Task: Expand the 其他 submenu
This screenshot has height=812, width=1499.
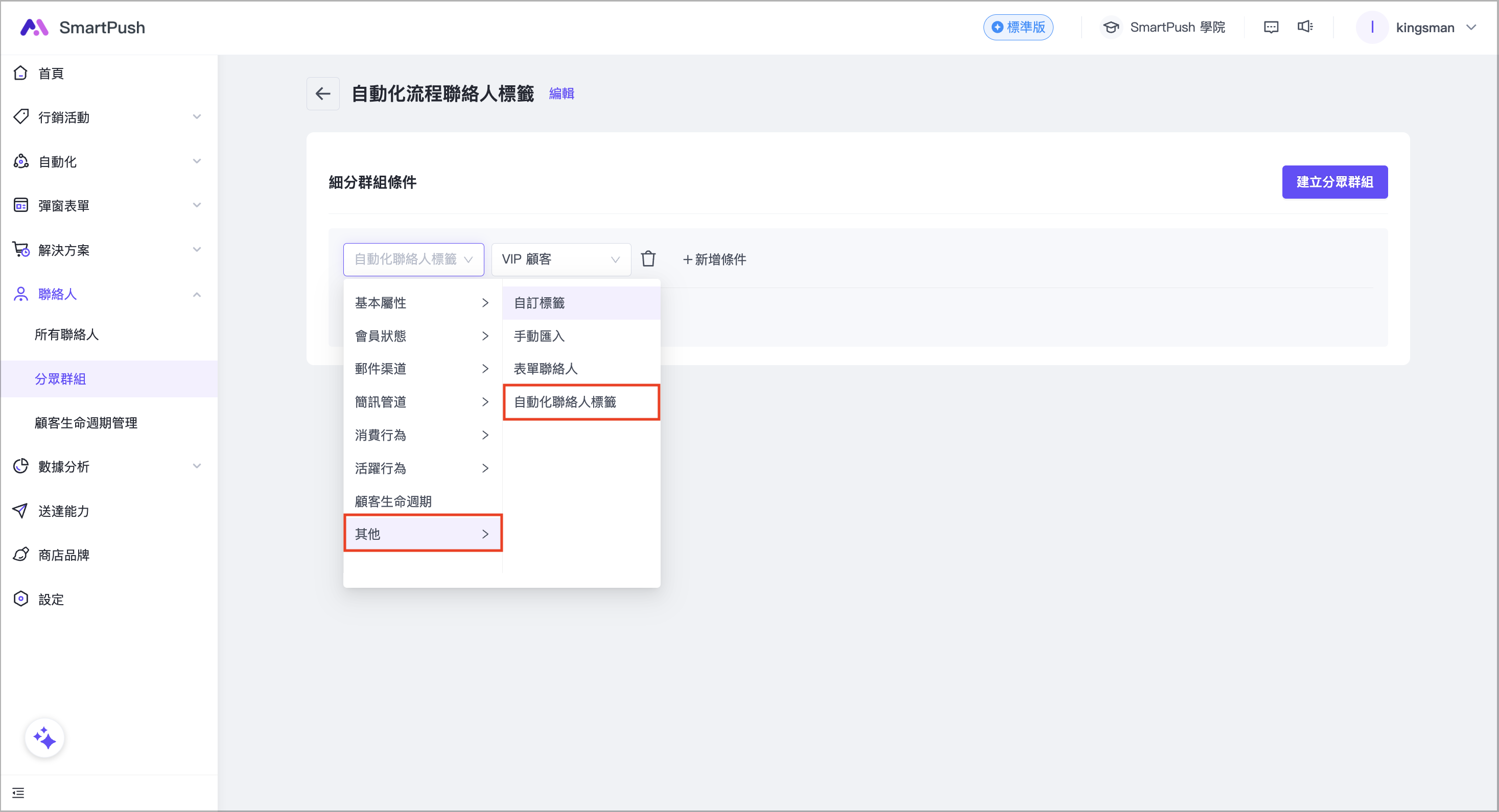Action: (423, 533)
